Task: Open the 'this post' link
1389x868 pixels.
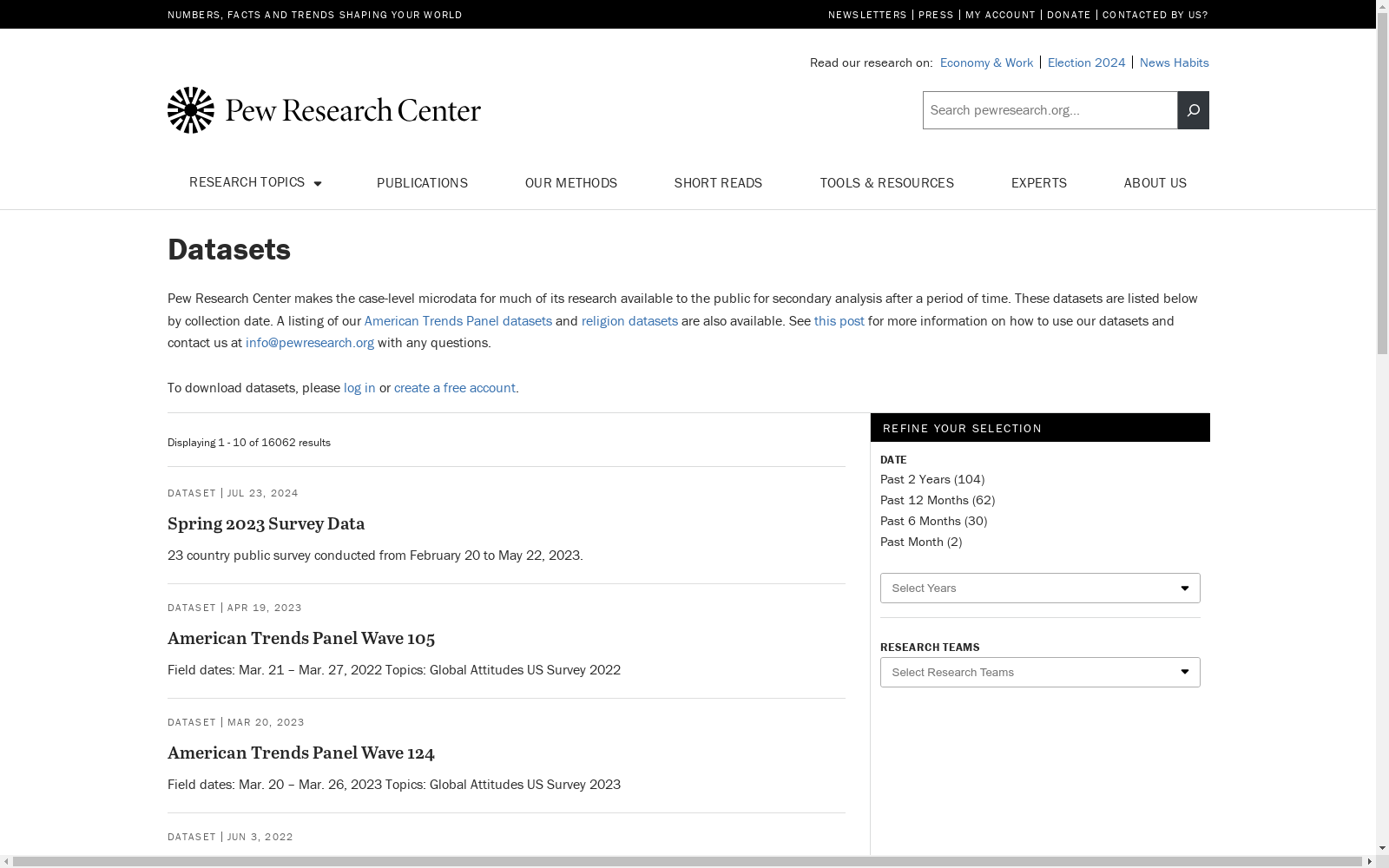Action: [x=839, y=321]
